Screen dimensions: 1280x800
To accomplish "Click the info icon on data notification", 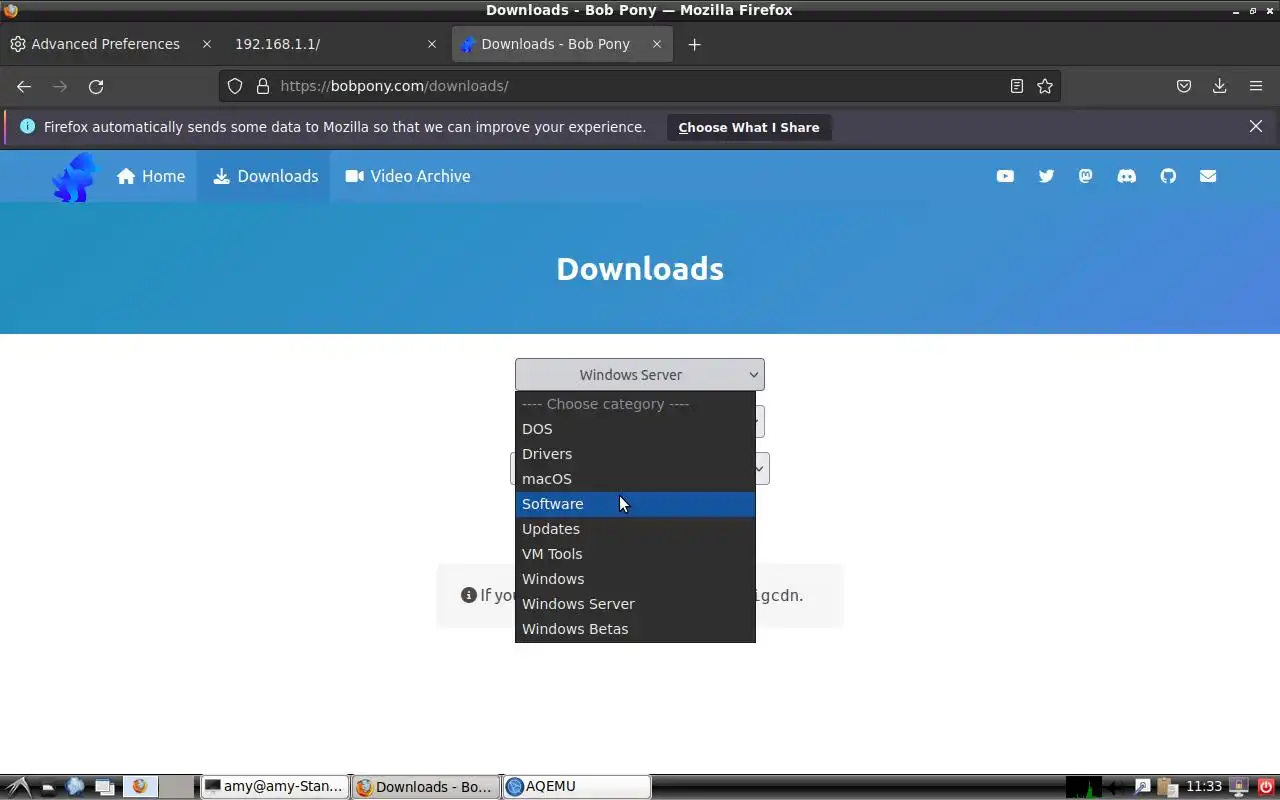I will [x=27, y=126].
